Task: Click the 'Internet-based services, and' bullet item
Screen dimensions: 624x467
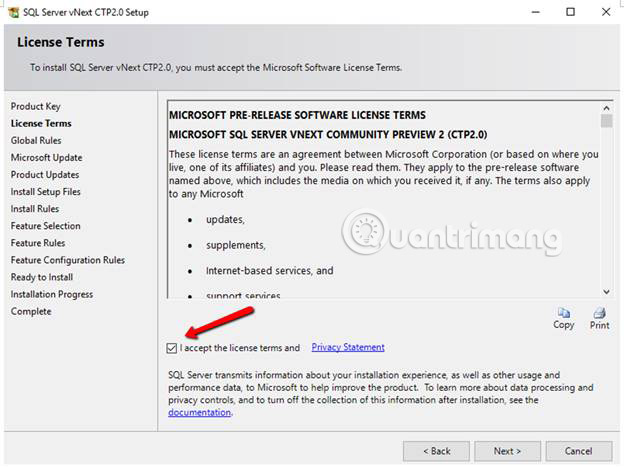Action: (269, 271)
